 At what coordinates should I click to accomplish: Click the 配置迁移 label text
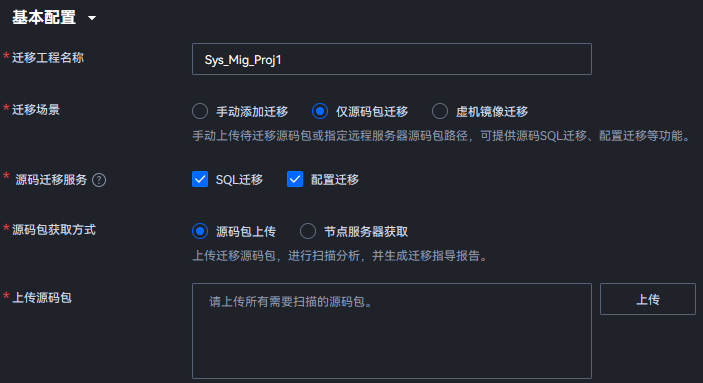click(x=335, y=180)
